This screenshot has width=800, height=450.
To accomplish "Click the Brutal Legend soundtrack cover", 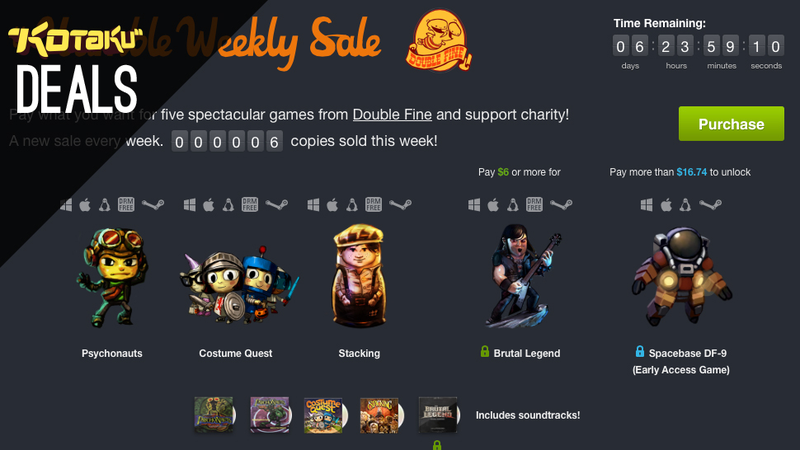I will pyautogui.click(x=439, y=415).
